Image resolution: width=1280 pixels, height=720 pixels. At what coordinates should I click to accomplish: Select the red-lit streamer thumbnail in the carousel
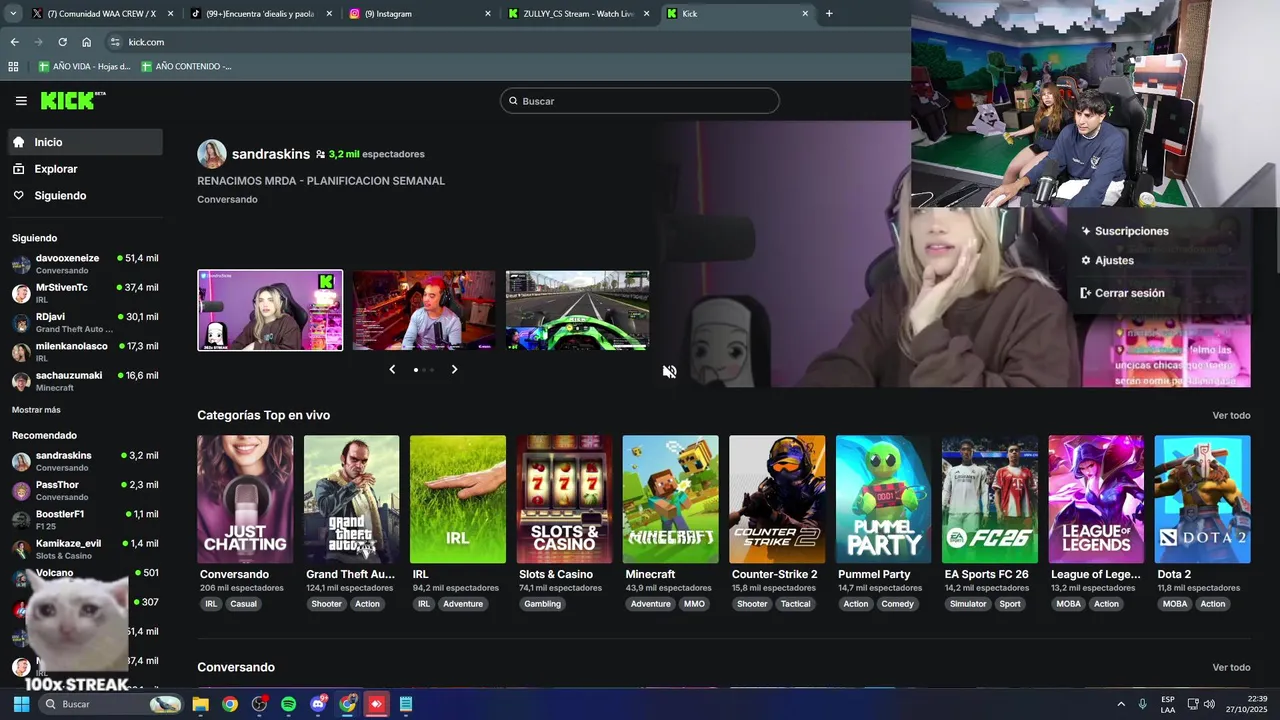point(424,310)
